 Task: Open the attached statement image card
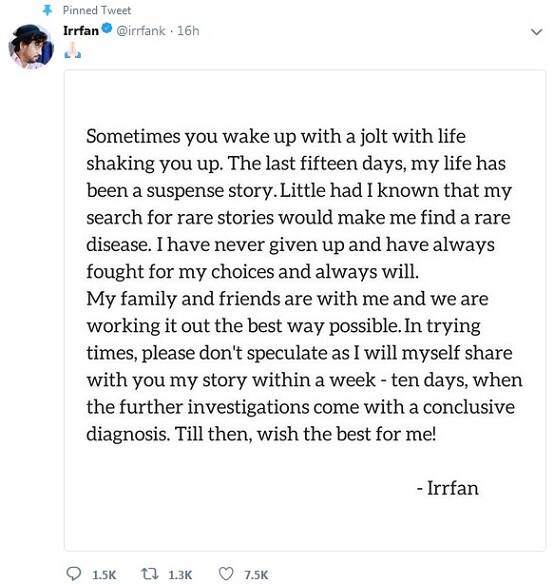click(x=305, y=310)
